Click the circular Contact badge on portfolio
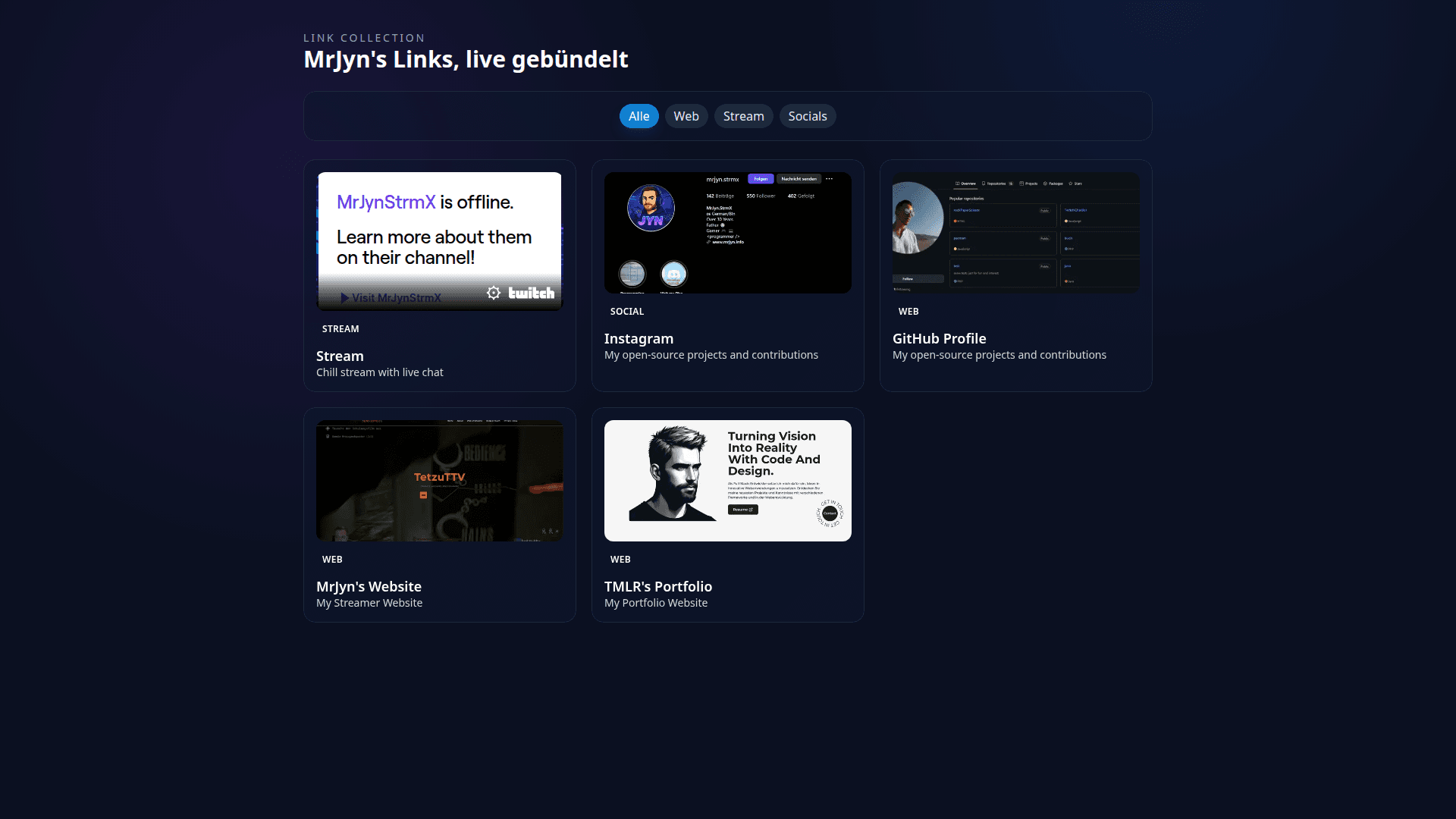The width and height of the screenshot is (1456, 819). pos(830,513)
